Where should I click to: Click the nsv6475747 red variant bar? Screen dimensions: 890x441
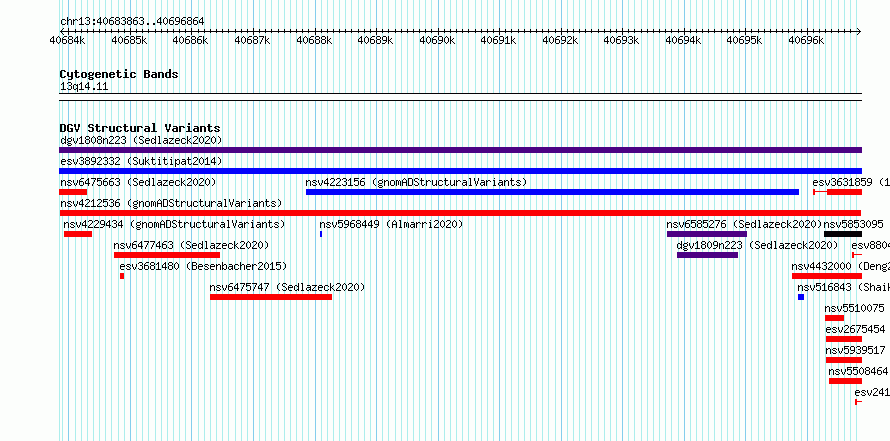click(x=271, y=297)
